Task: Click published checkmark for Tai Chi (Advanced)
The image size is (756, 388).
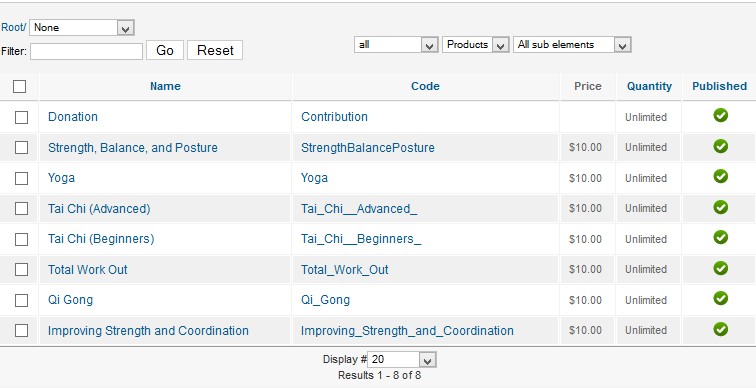Action: pos(720,207)
